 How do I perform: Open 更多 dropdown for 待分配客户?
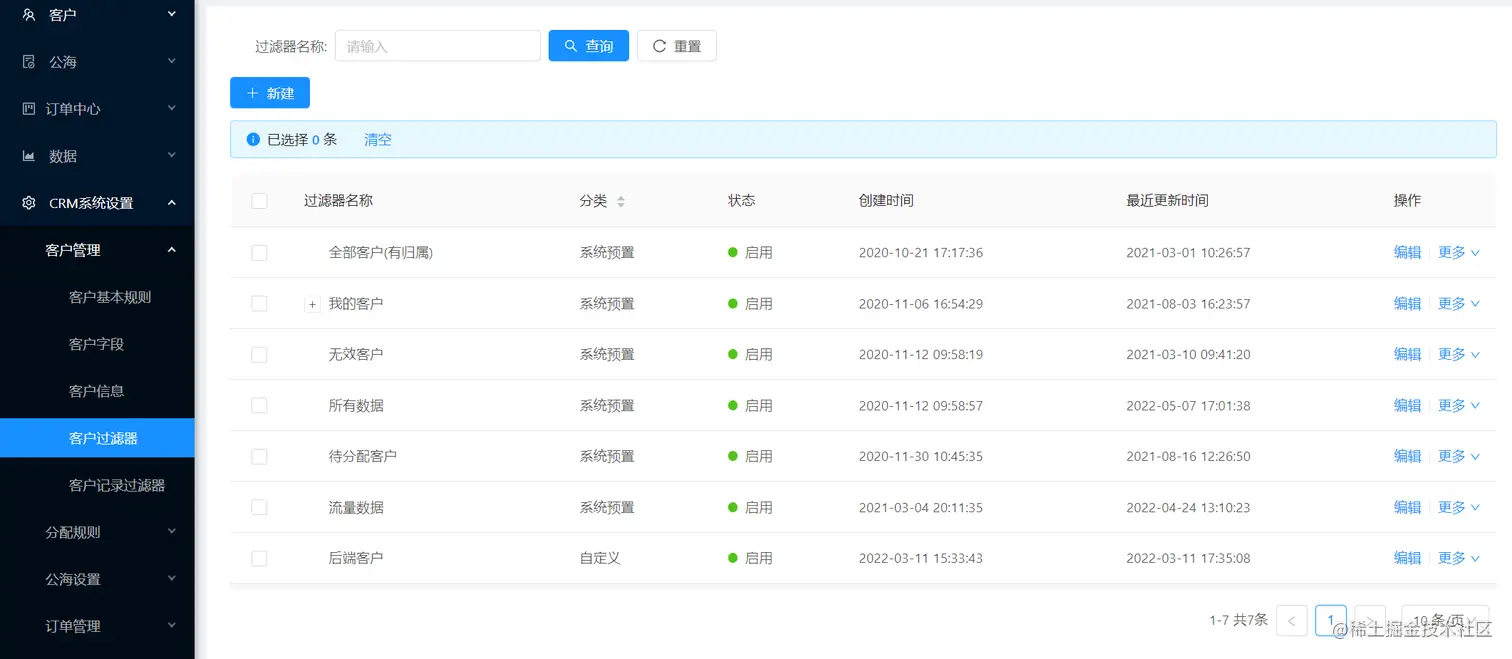[1459, 456]
